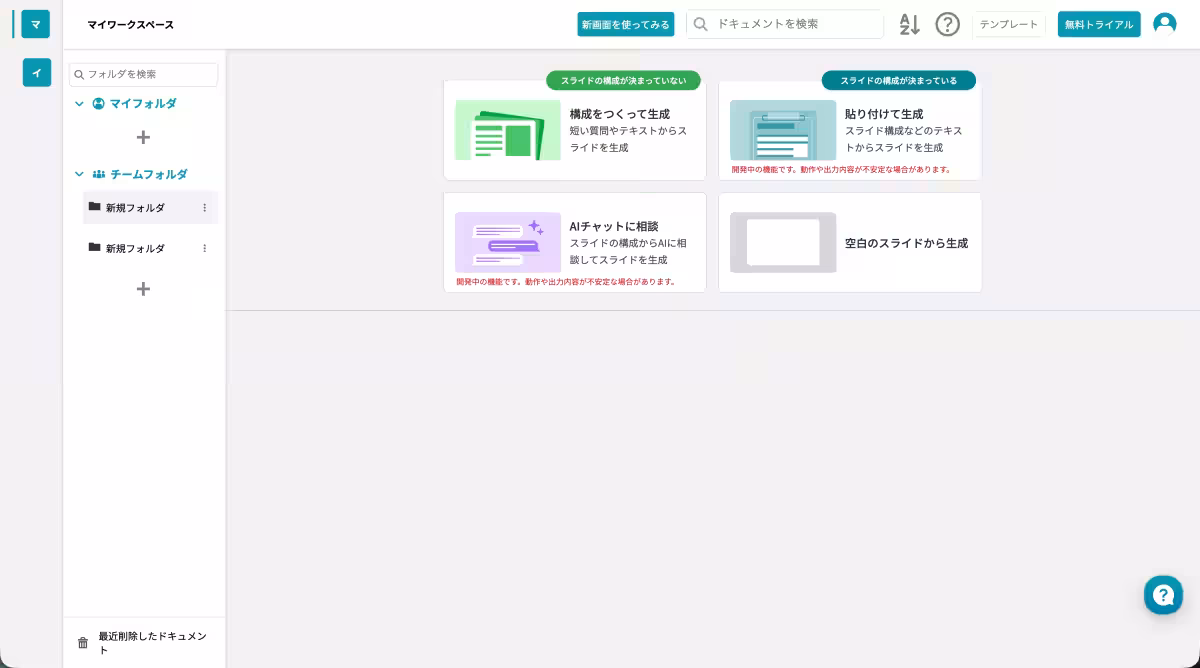Screen dimensions: 1200x668
Task: Open the テンプレート templates page
Action: (x=1008, y=24)
